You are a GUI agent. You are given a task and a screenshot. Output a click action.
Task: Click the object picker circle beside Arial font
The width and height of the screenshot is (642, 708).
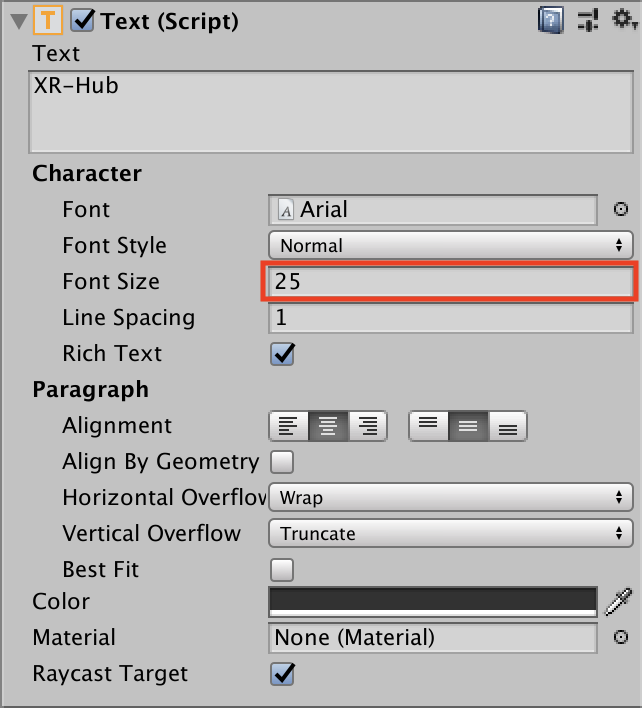(x=621, y=210)
